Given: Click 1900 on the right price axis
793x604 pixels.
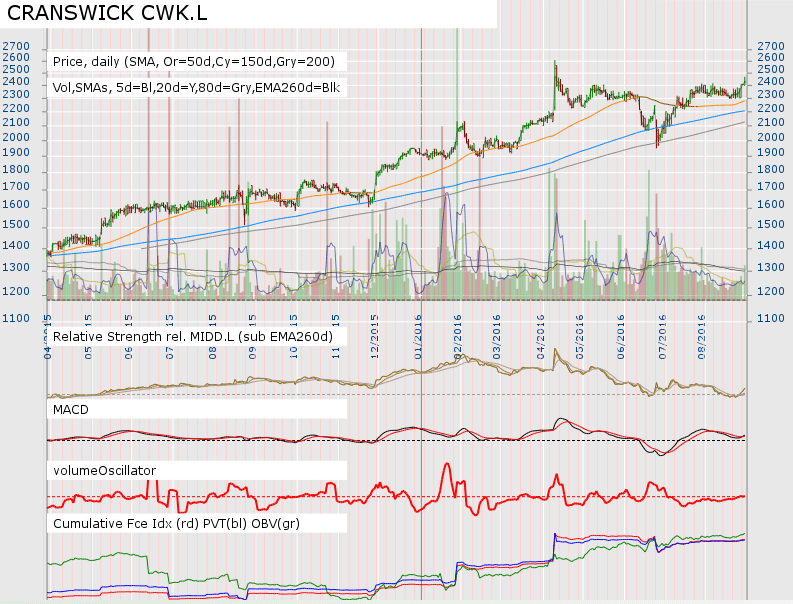Looking at the screenshot, I should tap(771, 152).
